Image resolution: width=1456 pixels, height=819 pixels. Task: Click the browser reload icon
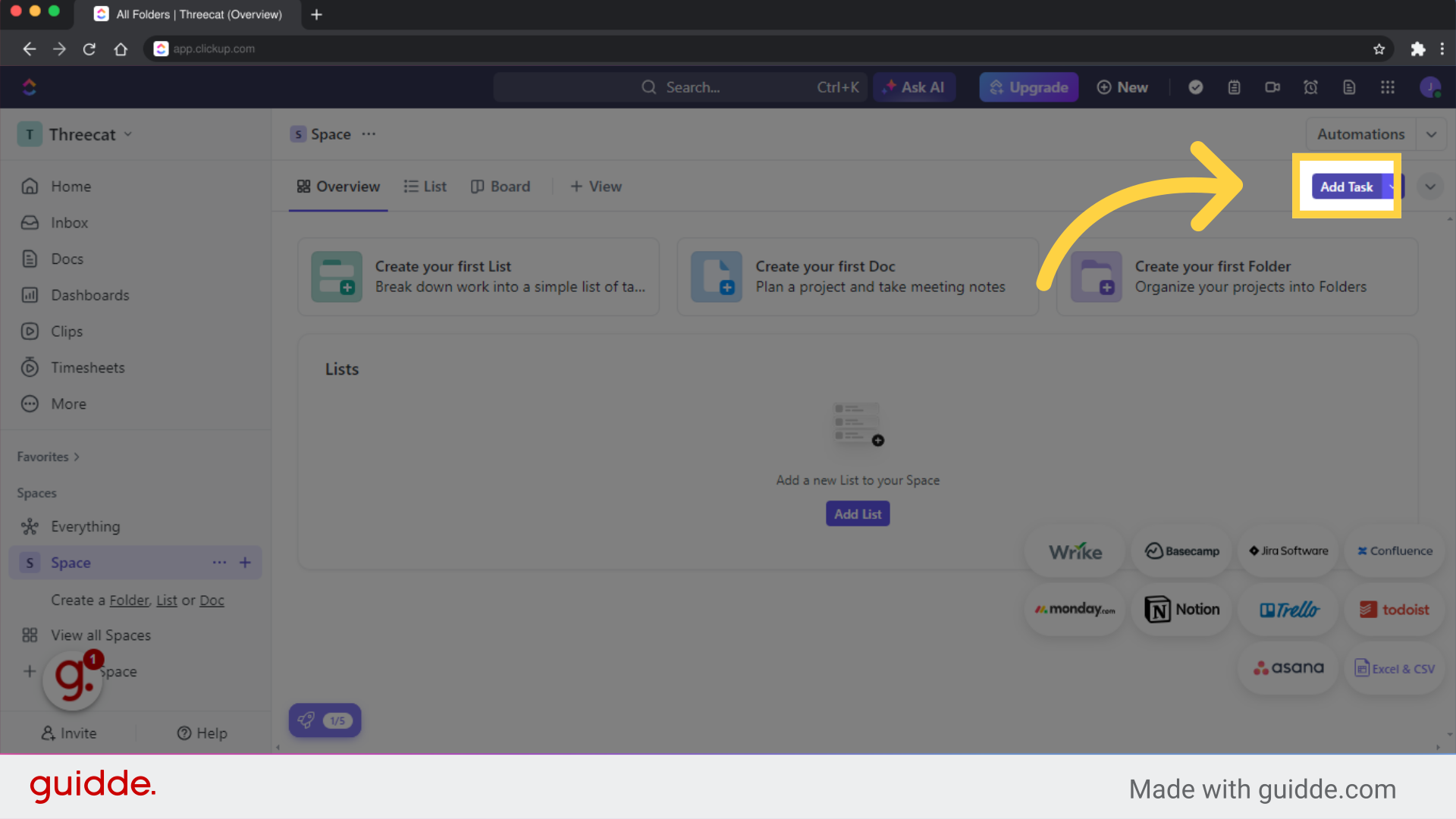[89, 49]
